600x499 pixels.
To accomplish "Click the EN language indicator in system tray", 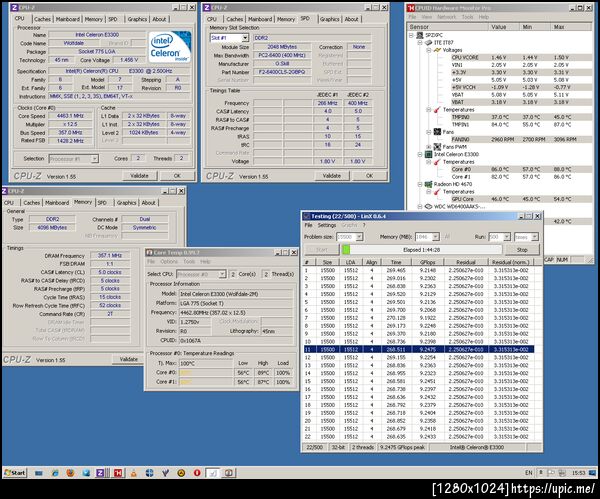I will [x=529, y=473].
